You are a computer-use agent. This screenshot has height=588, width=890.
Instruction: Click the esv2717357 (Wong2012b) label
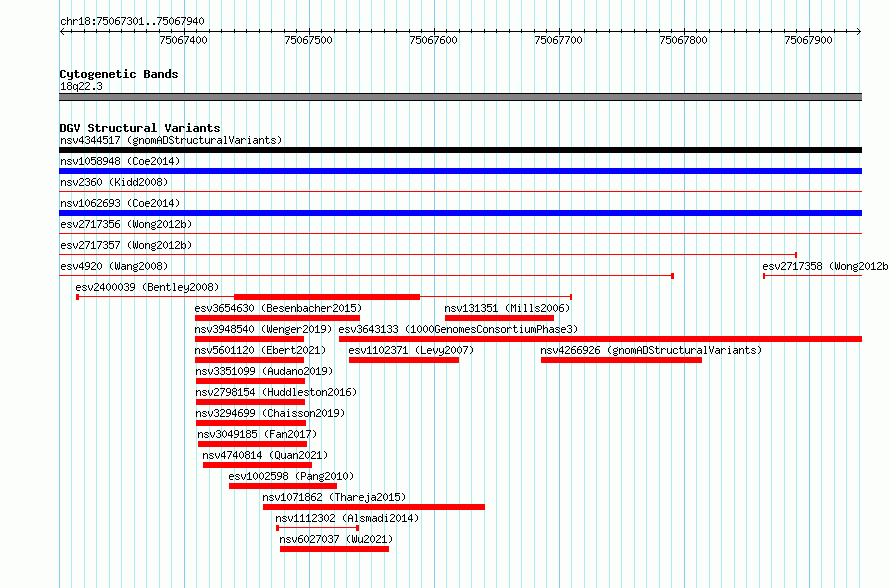(x=126, y=245)
